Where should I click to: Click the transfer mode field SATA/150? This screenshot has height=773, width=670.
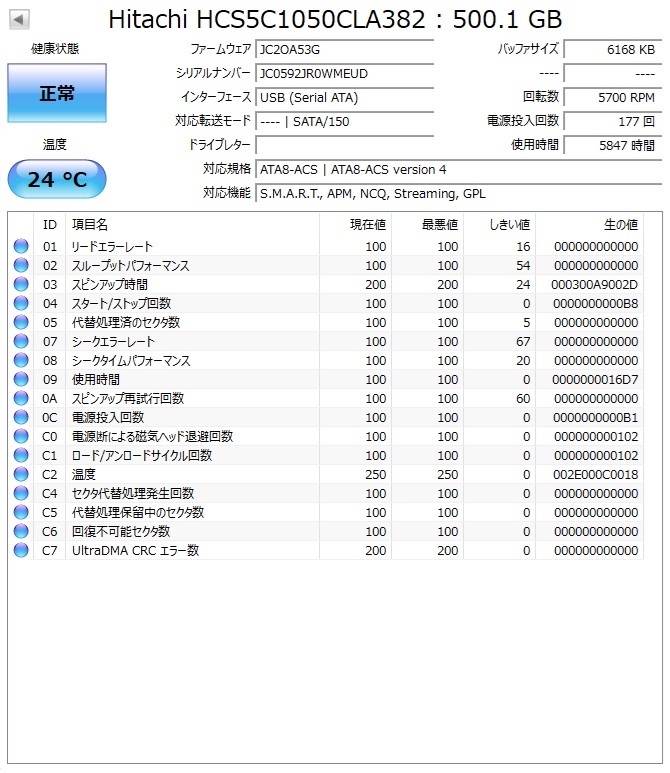coord(345,121)
